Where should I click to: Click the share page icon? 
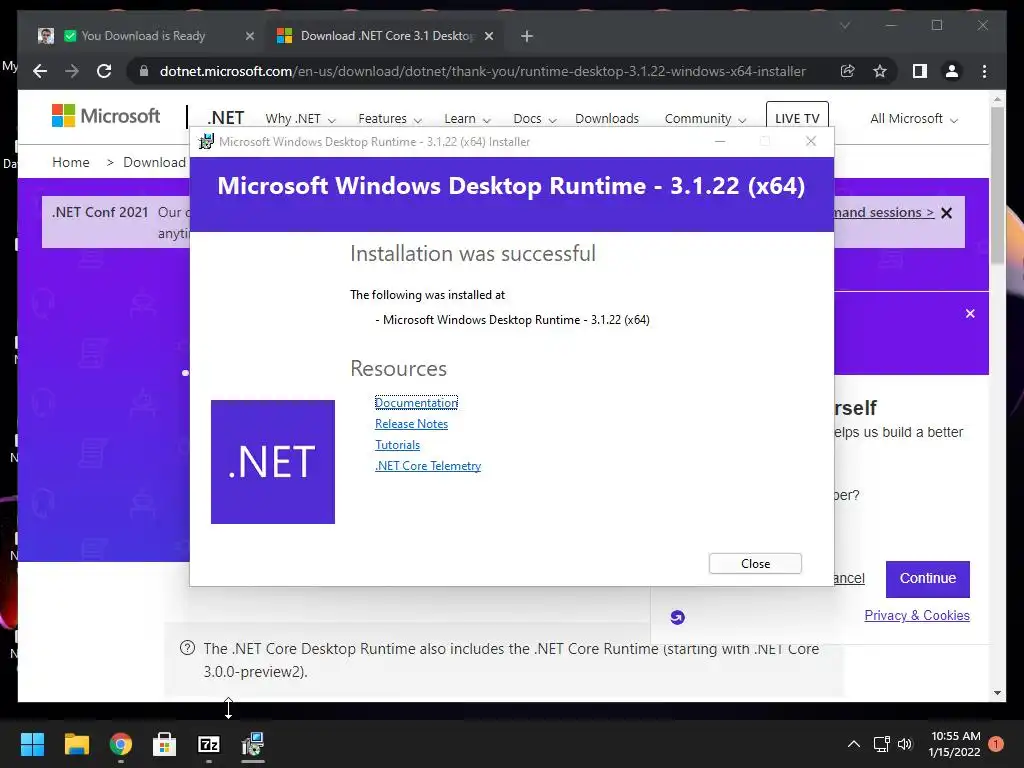(x=847, y=71)
